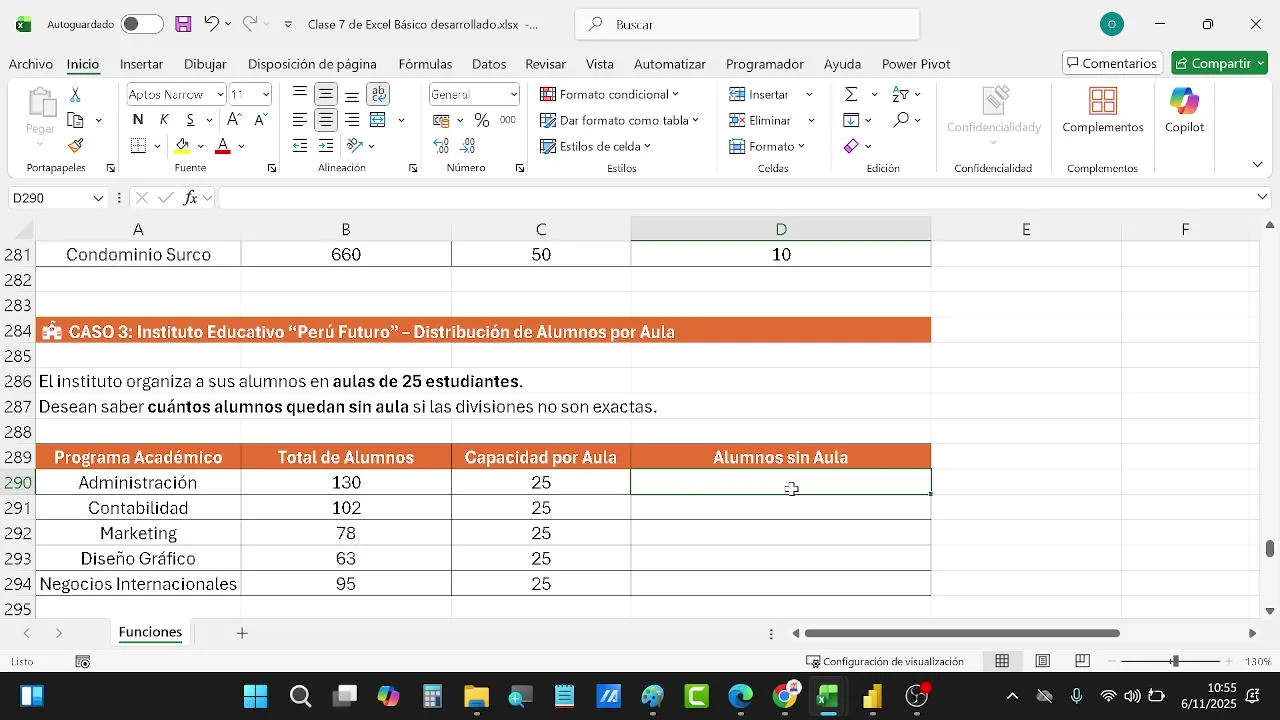This screenshot has width=1280, height=720.
Task: Apply the red font color
Action: (x=223, y=146)
